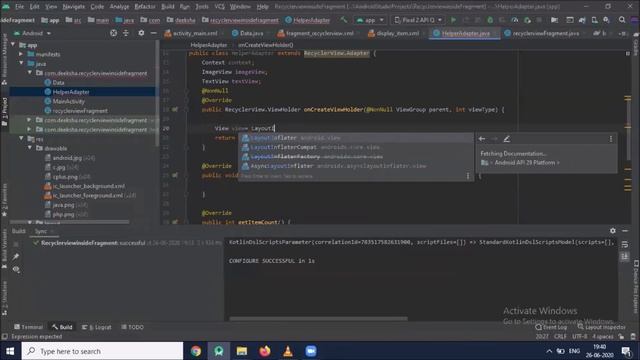The image size is (640, 360).
Task: Hide the Project panel with minus icon
Action: click(x=153, y=33)
